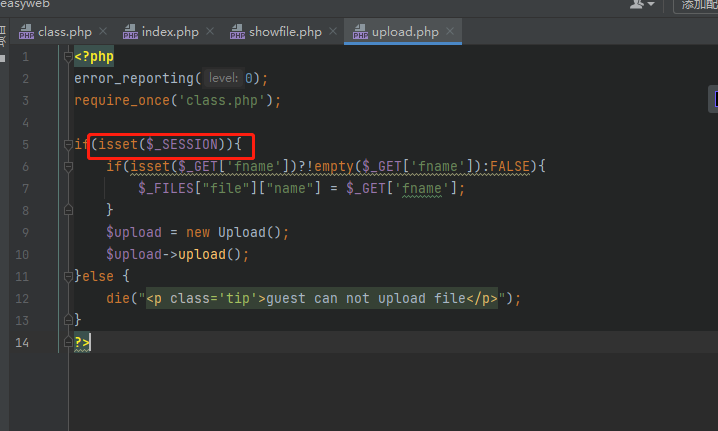Click line number 2 in the gutter
The width and height of the screenshot is (718, 431).
pyautogui.click(x=25, y=79)
